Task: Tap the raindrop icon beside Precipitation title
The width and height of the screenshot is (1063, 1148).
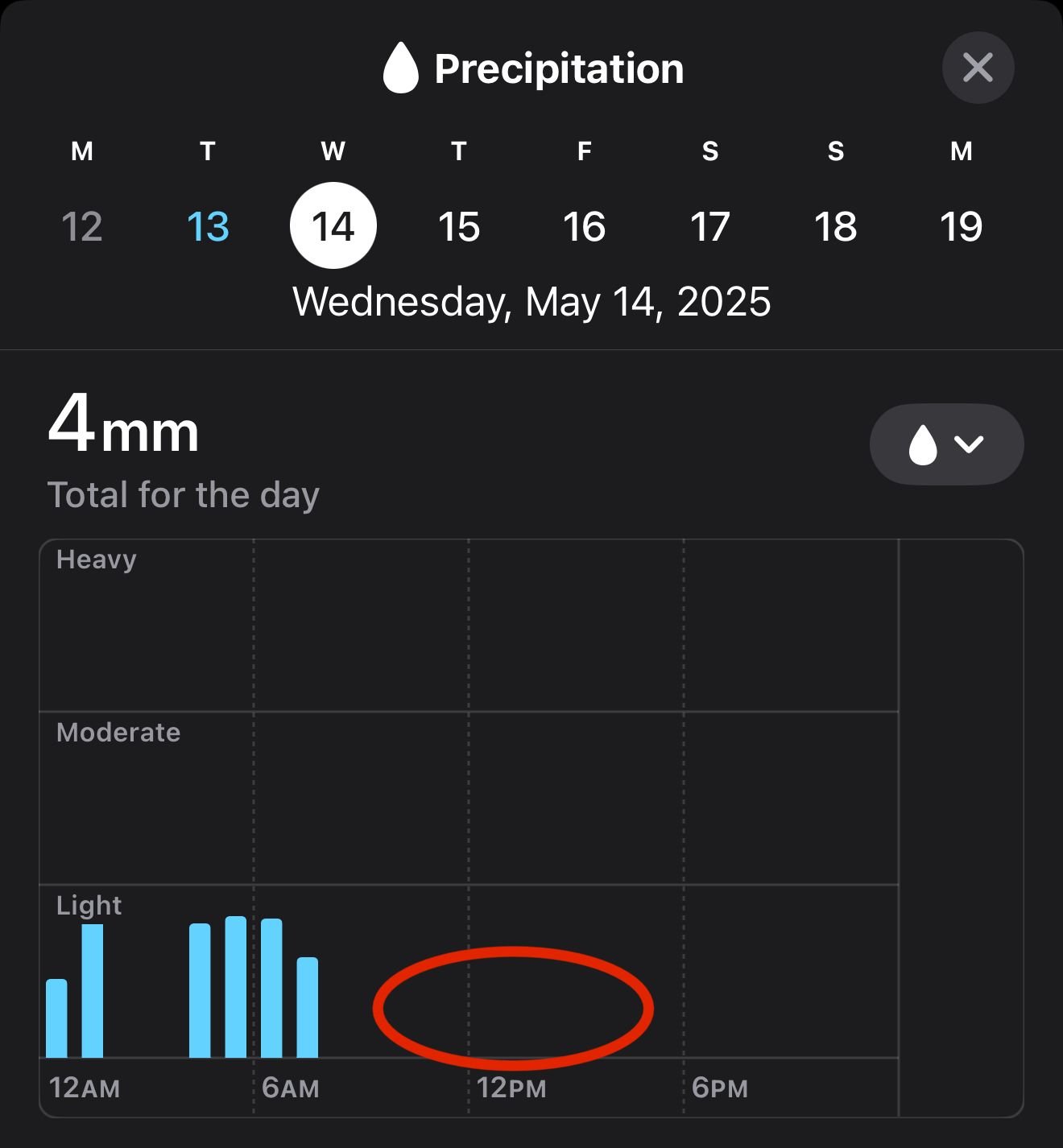Action: coord(400,68)
